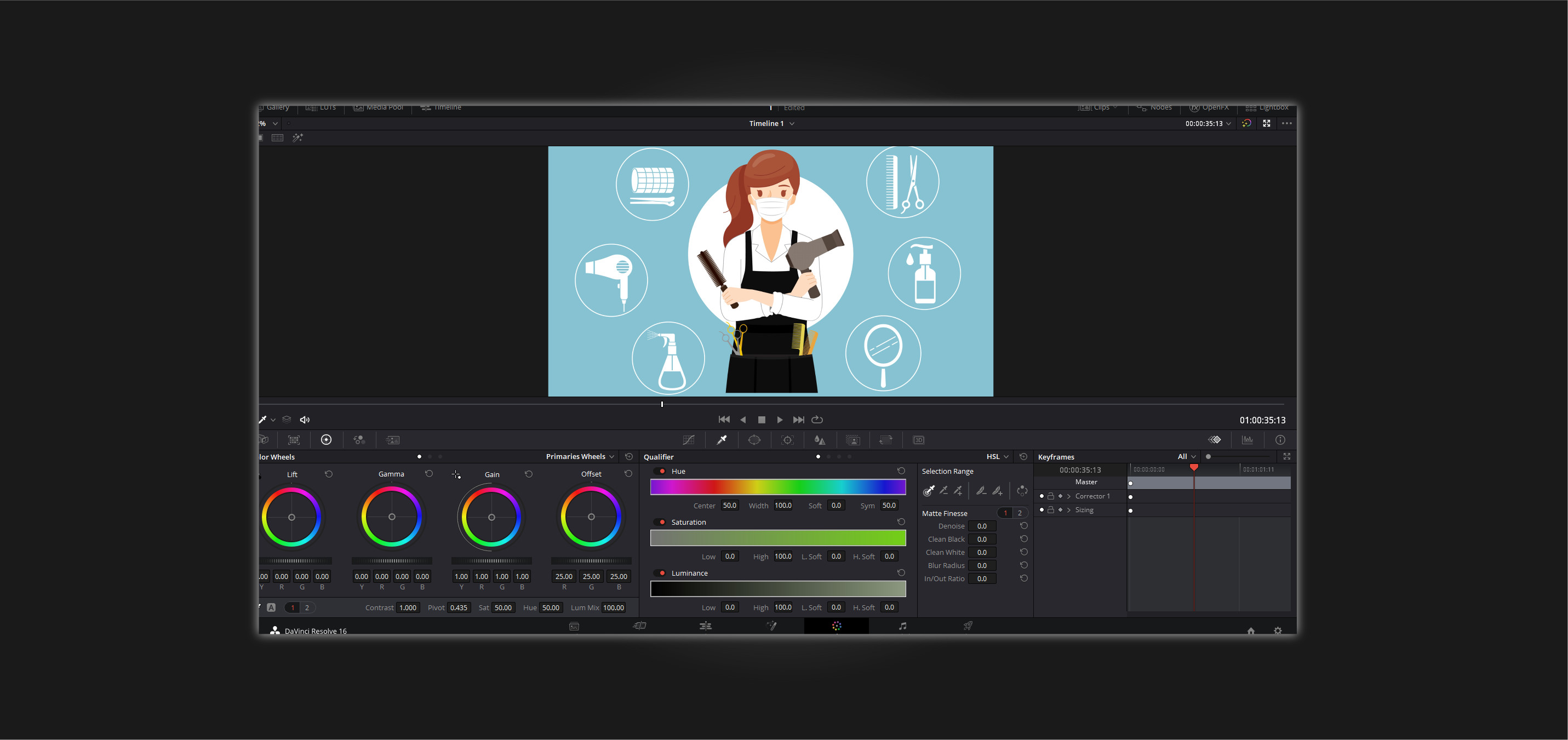Expand the Corrector 1 keyframe track

1069,497
